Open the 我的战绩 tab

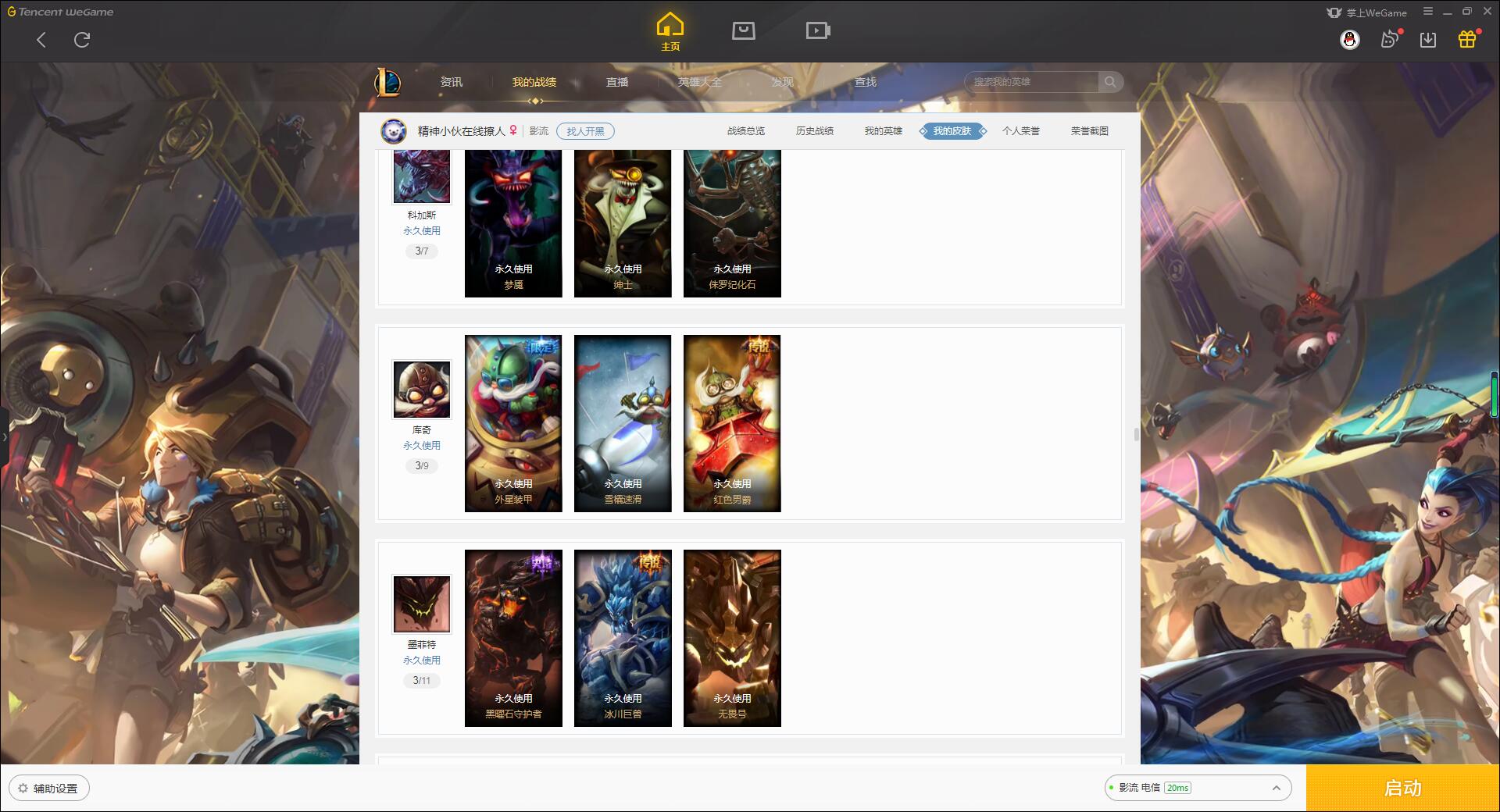tap(534, 82)
